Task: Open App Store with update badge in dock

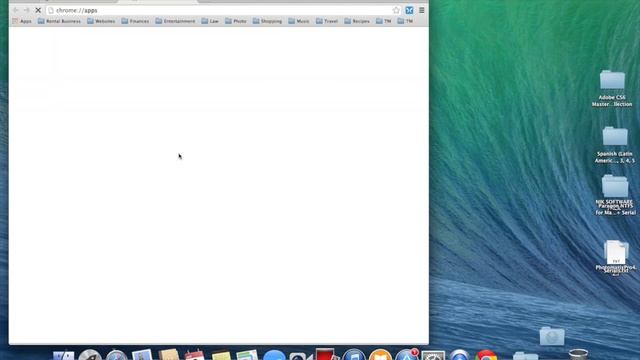Action: point(407,354)
